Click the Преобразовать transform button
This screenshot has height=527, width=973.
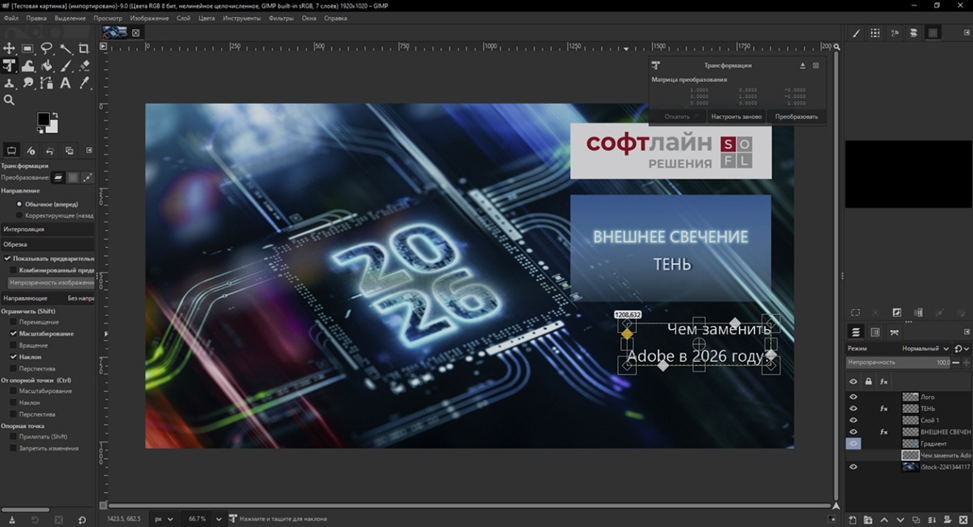click(x=796, y=117)
